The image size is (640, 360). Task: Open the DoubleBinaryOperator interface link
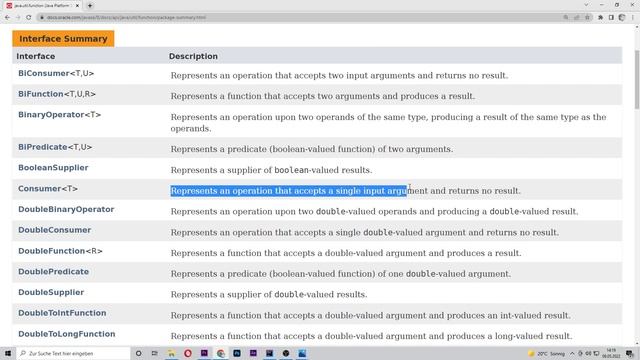tap(66, 209)
